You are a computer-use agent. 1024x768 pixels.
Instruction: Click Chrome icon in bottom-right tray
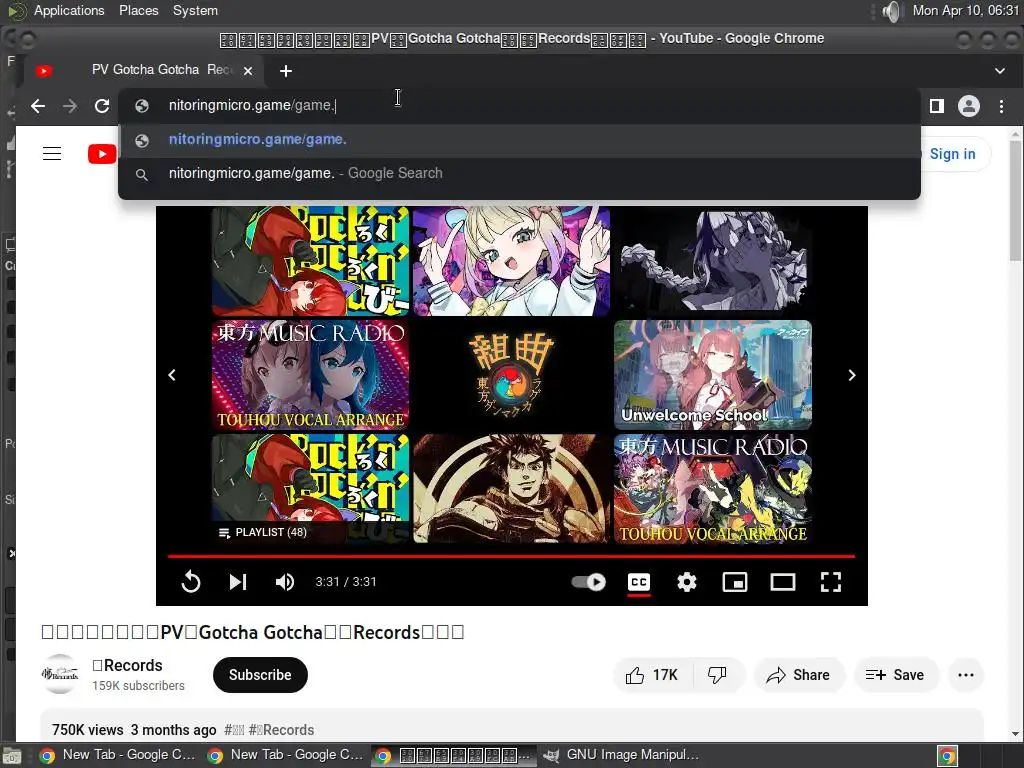click(x=947, y=756)
